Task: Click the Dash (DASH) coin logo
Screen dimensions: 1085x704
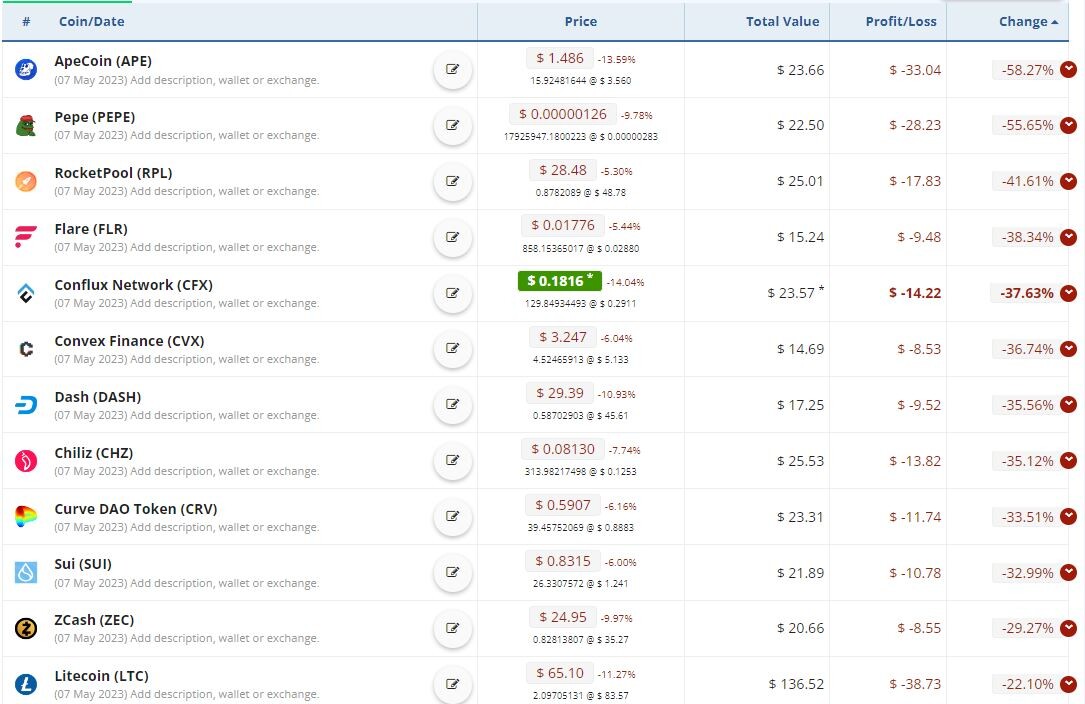Action: (26, 405)
